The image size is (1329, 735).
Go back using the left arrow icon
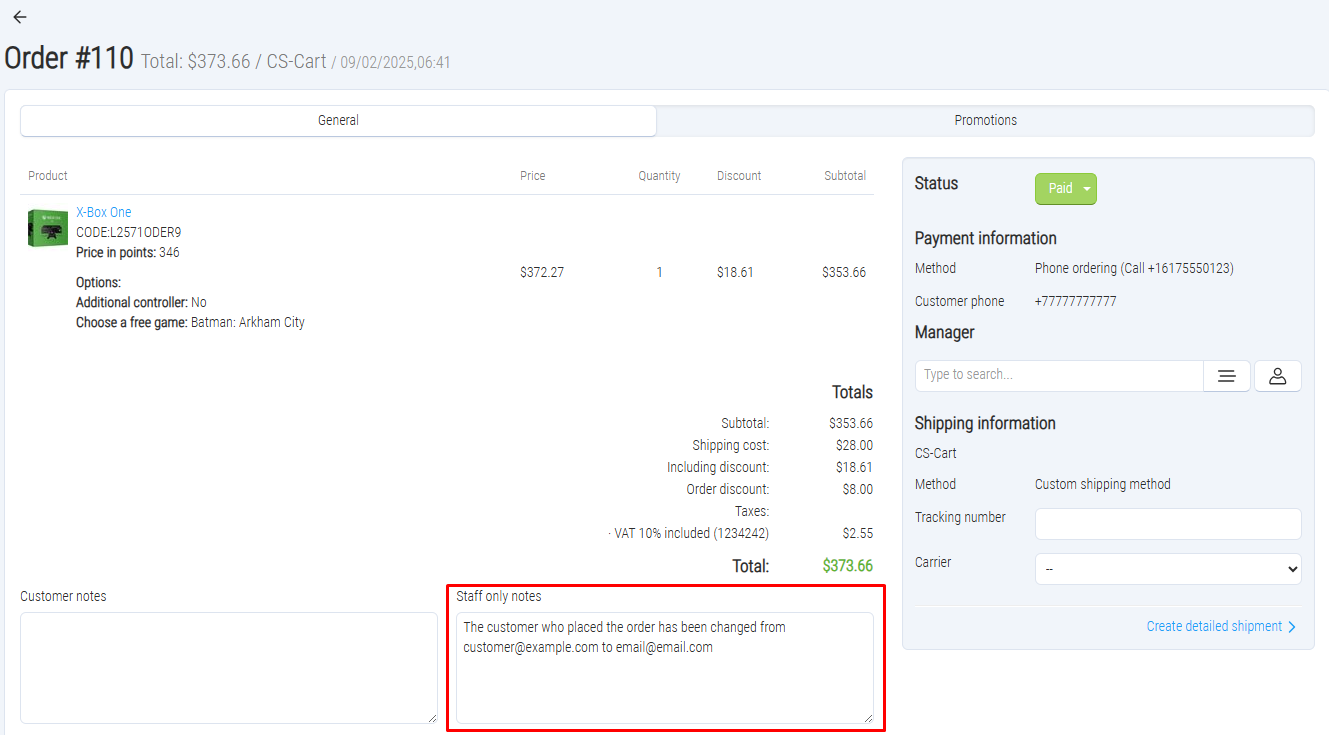[x=20, y=17]
